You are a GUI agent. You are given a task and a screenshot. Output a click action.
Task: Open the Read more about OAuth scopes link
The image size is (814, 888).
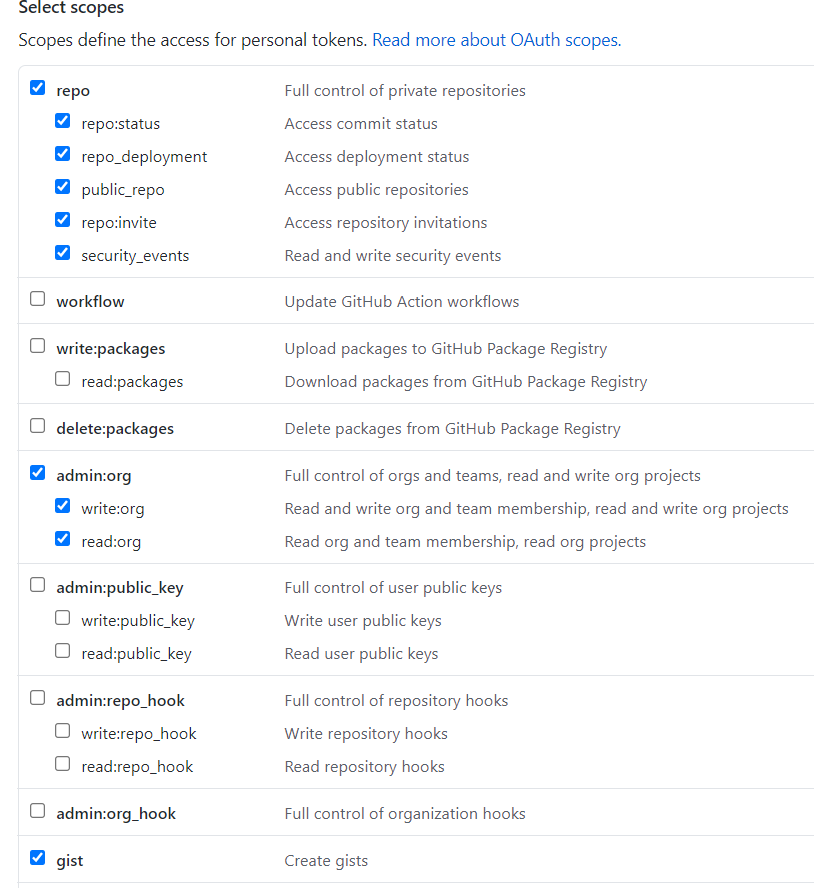click(496, 40)
